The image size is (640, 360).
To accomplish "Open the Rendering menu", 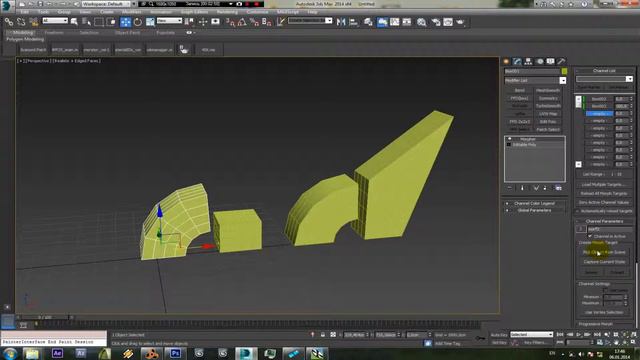I will [x=227, y=12].
